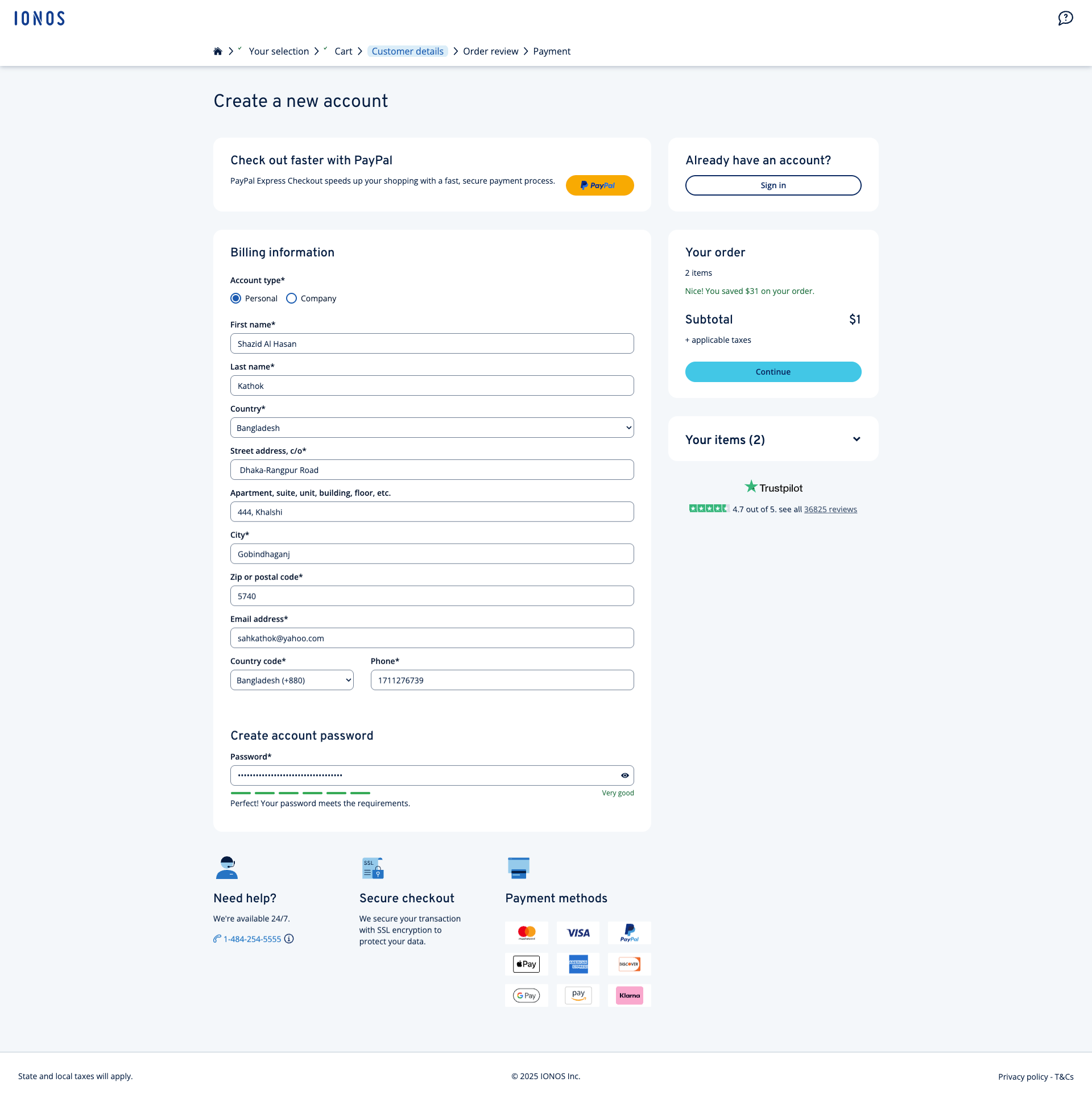Click the Sign in button
Screen dimensions: 1092x1107
(773, 185)
